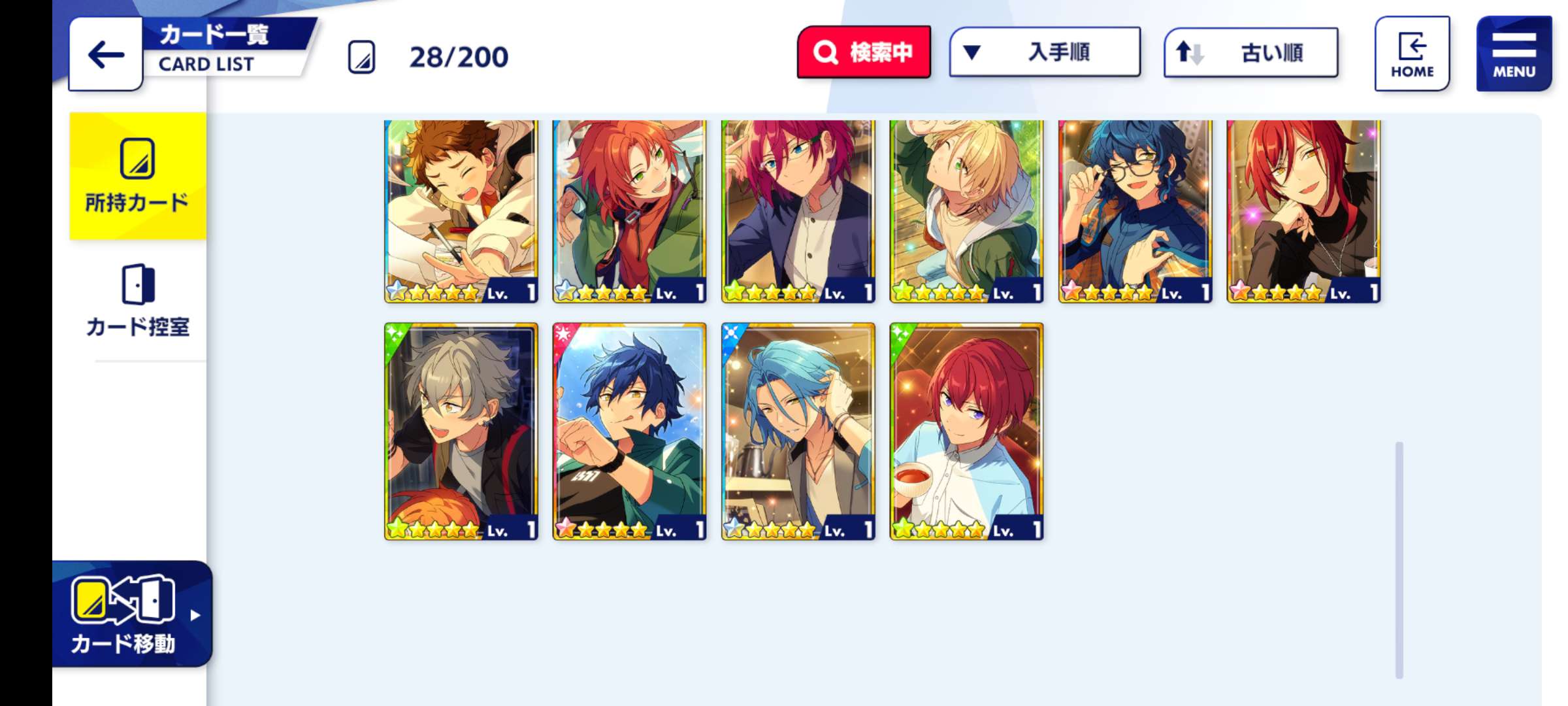Screen dimensions: 1568x706
Task: Open the red-haired tea cup card
Action: click(967, 431)
